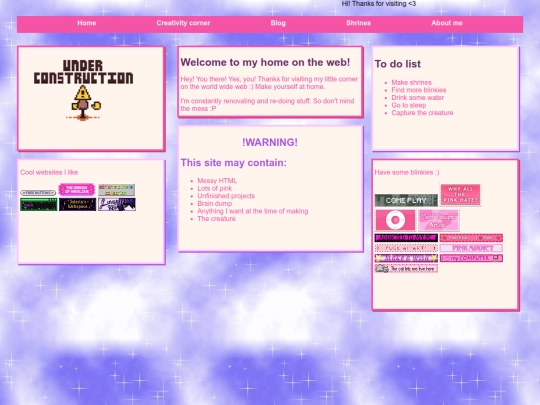Click the Hey! You there! welcome paragraph

coord(269,83)
